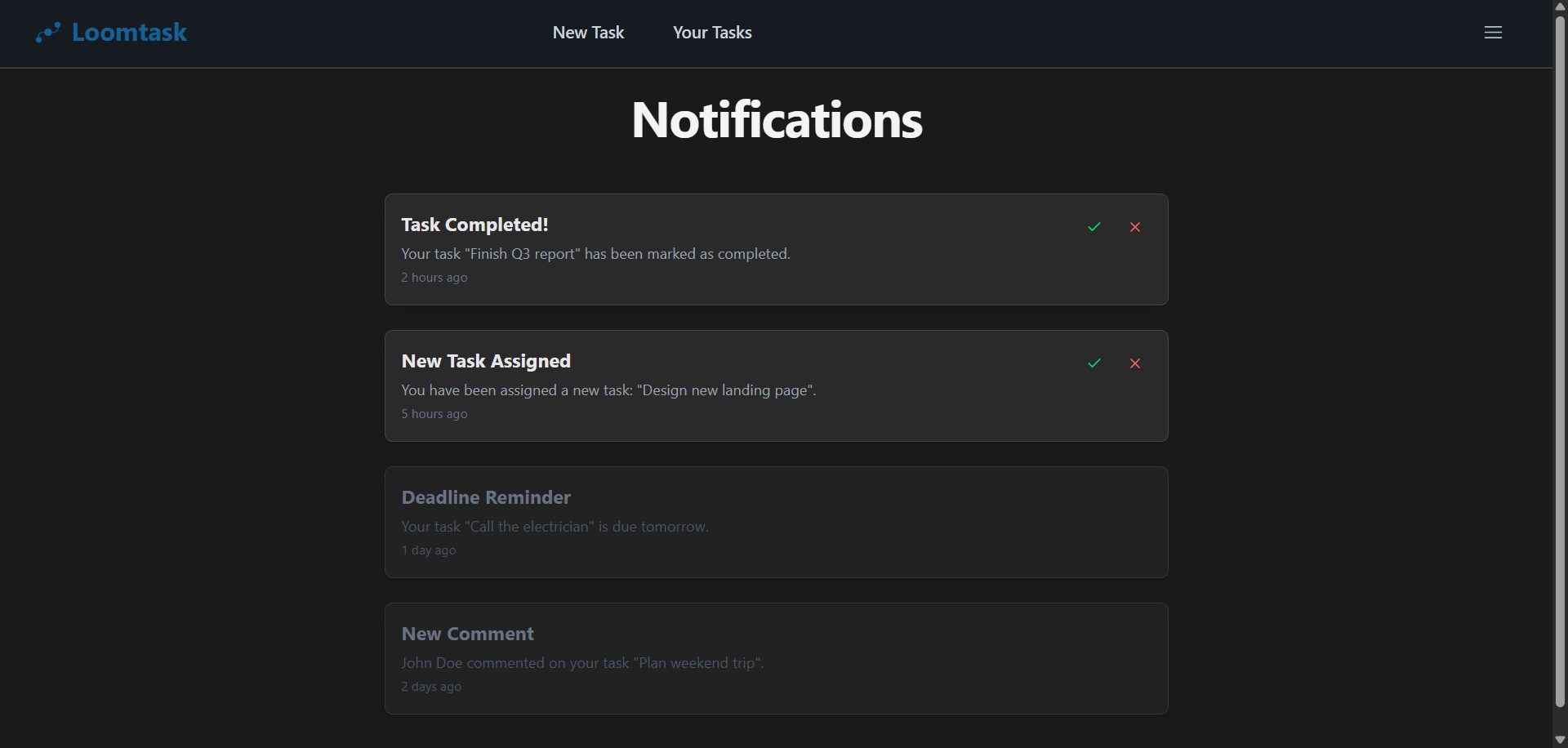Viewport: 1568px width, 748px height.
Task: Click the "New Task Assigned" title
Action: [486, 361]
